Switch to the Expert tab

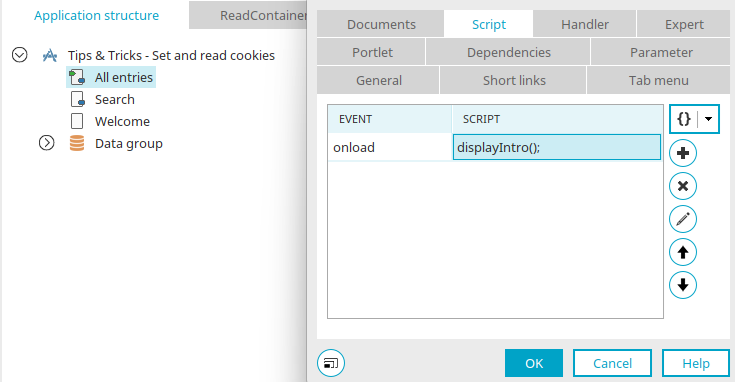pyautogui.click(x=684, y=24)
